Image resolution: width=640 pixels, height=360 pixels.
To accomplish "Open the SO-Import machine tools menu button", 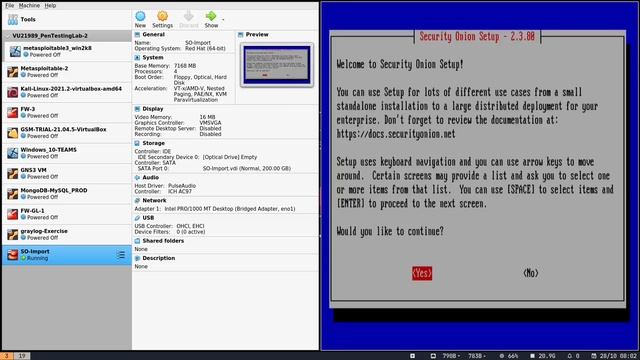I will 121,255.
